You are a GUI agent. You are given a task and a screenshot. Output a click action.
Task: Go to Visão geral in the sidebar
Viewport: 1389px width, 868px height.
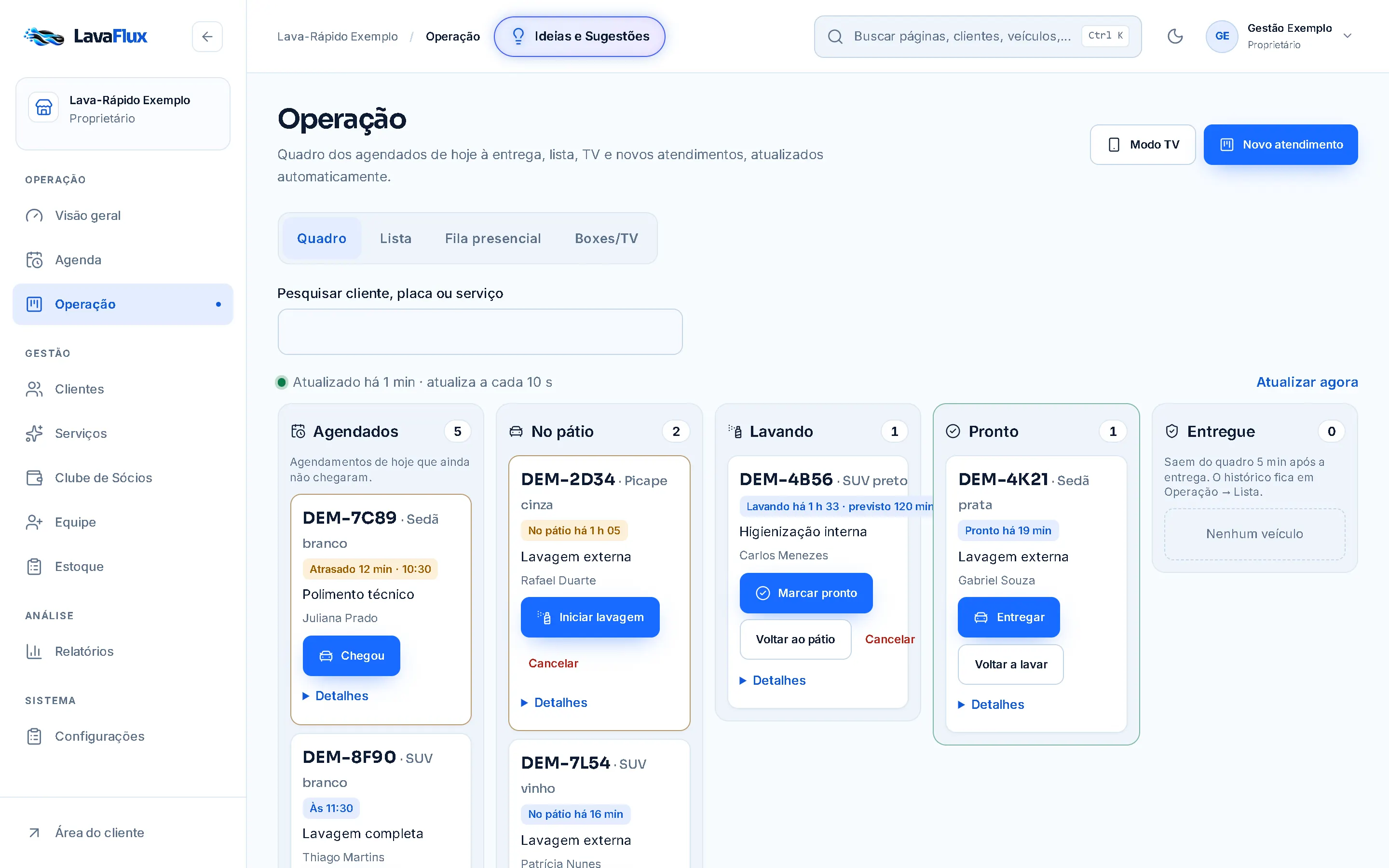pyautogui.click(x=123, y=215)
